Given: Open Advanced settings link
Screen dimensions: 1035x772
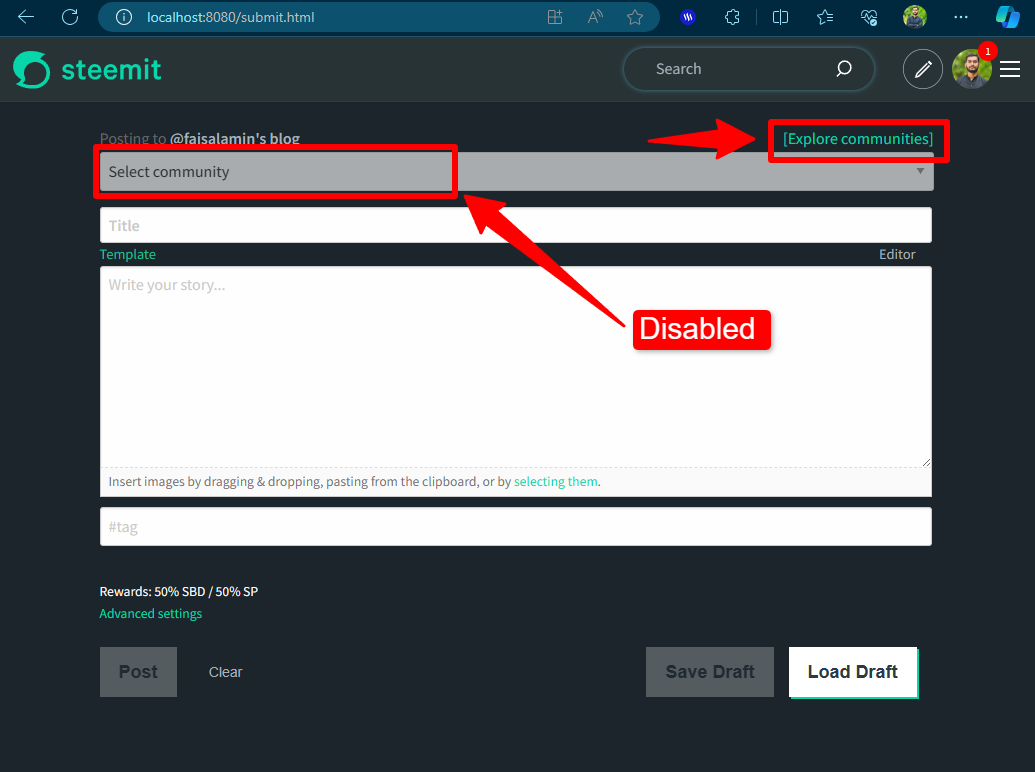Looking at the screenshot, I should coord(150,614).
